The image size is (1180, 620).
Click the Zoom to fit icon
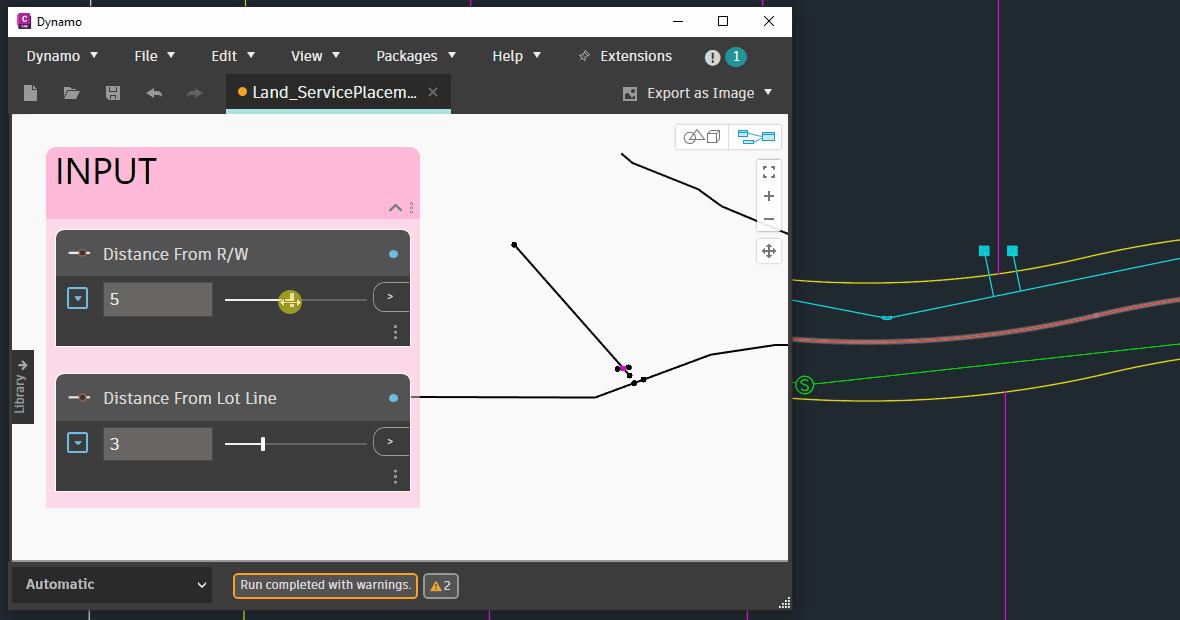pos(769,172)
